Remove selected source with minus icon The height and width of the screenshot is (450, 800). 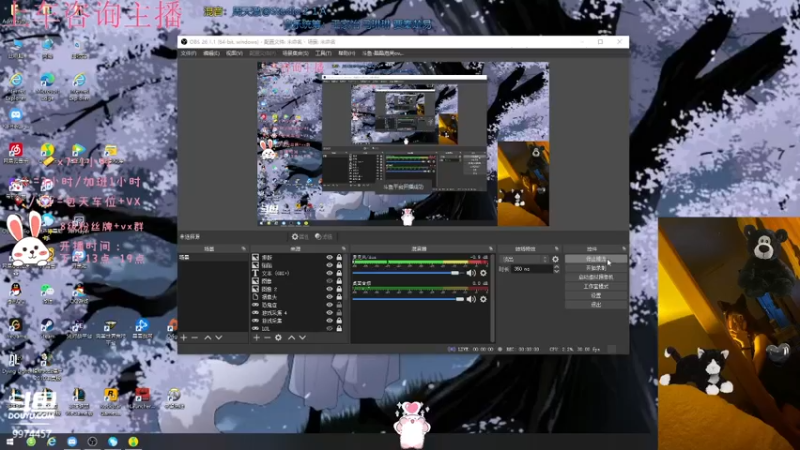267,338
